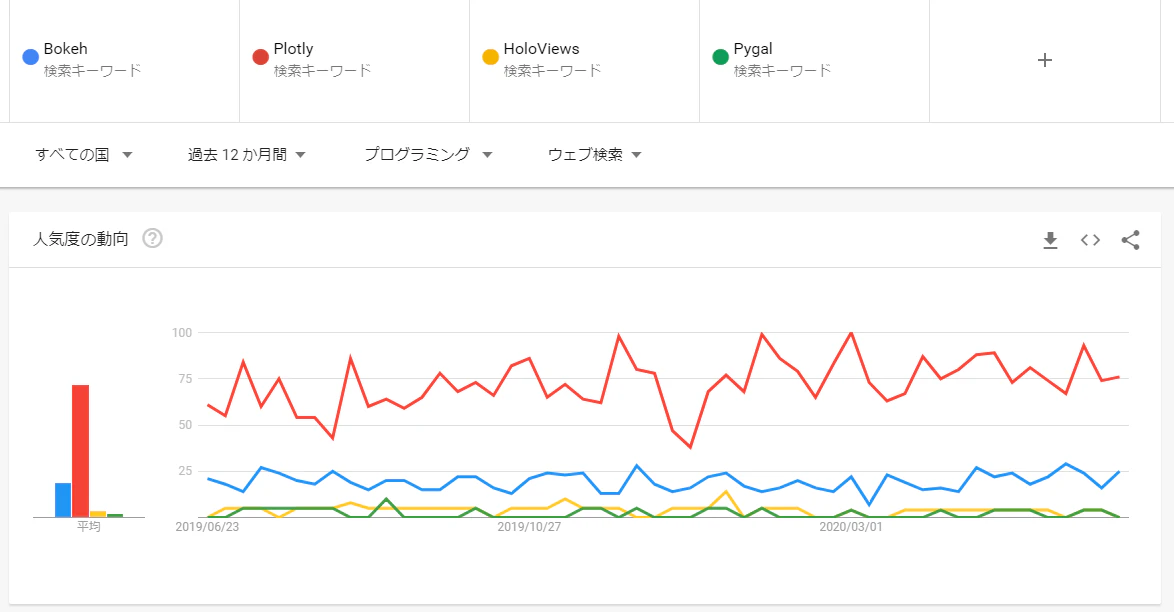Select the HoloViews search term box
The height and width of the screenshot is (612, 1174).
[x=542, y=49]
